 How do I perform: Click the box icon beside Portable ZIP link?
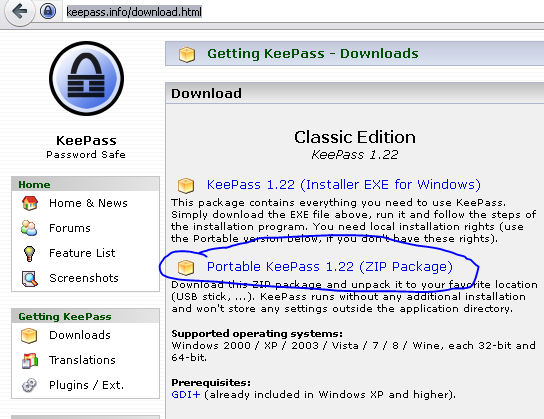[186, 267]
